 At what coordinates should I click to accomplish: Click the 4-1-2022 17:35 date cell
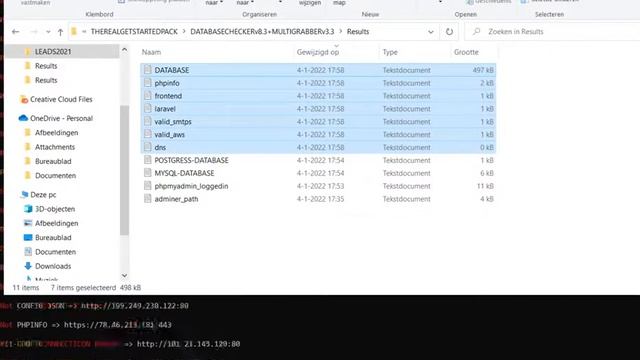pyautogui.click(x=320, y=199)
